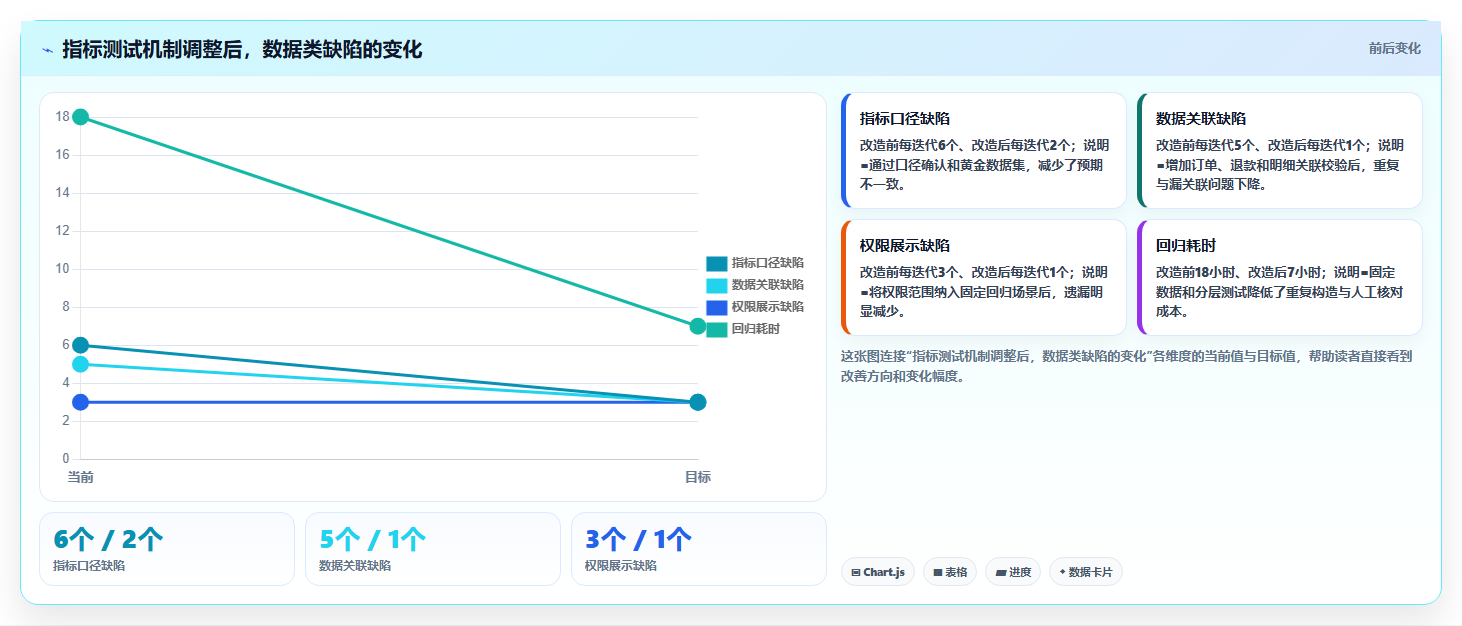1462x626 pixels.
Task: Open the 权限展示缺陷 card title
Action: tap(905, 245)
